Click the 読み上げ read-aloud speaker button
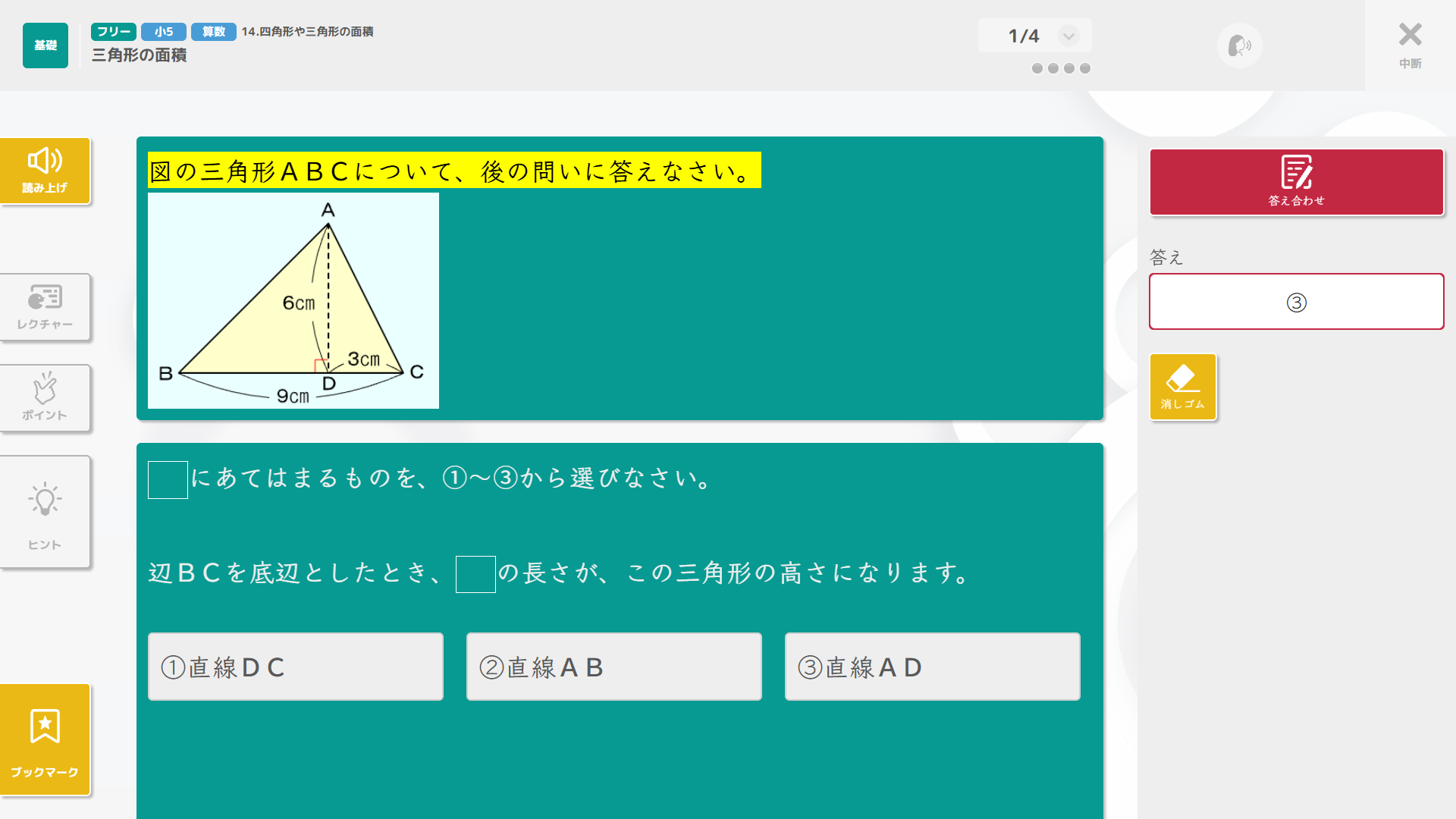Screen dimensions: 1456x819 point(45,171)
